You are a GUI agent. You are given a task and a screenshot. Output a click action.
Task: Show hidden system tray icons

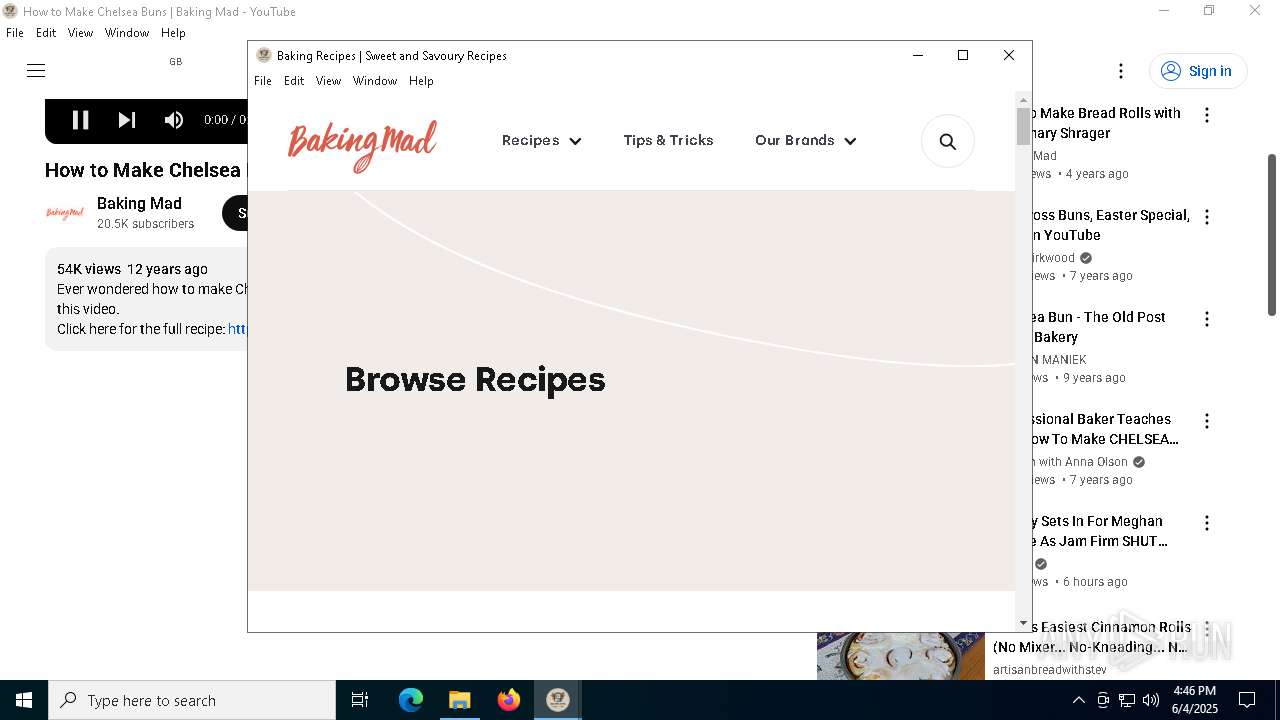coord(1078,700)
